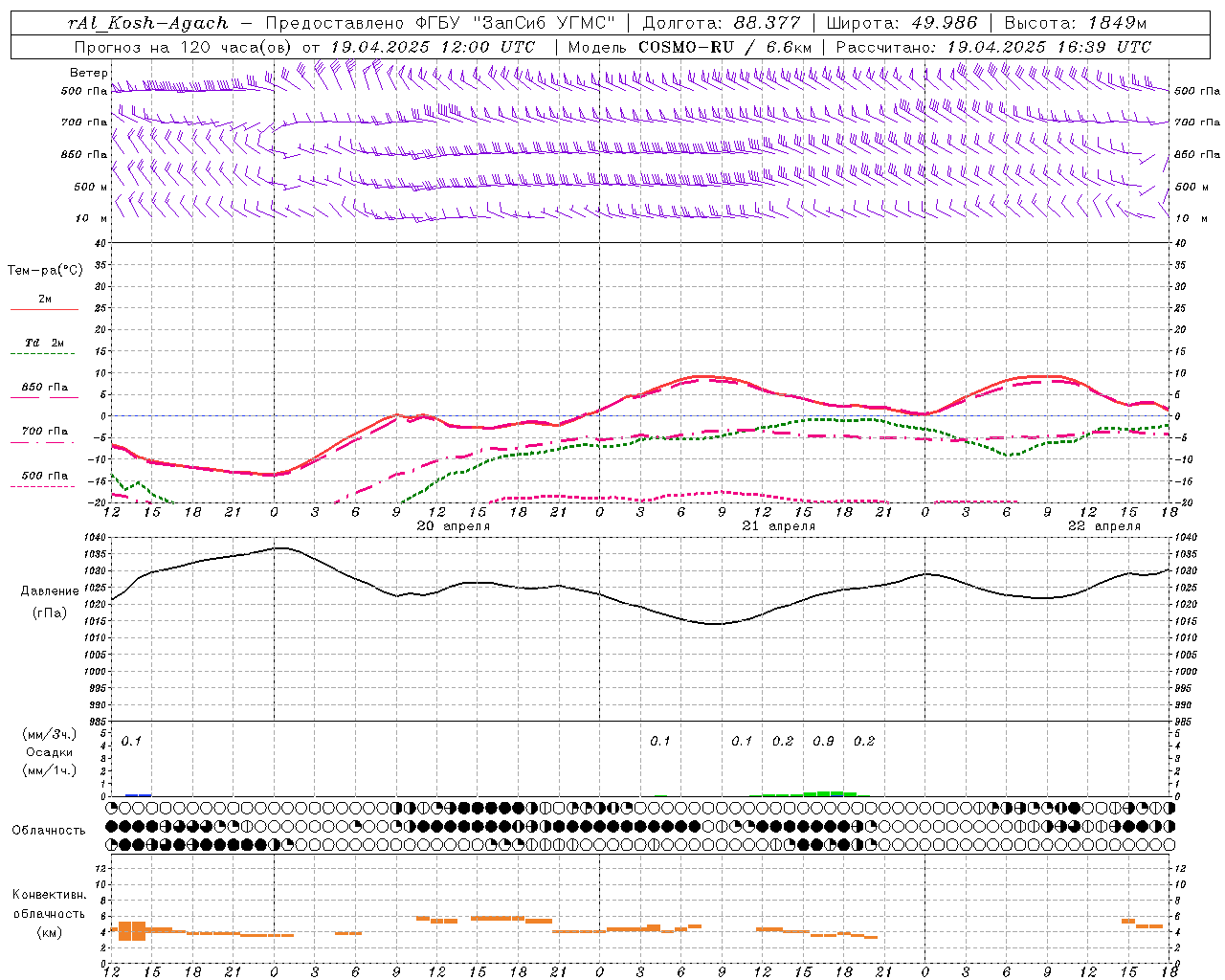Click the blue precipitation bar near start

139,794
